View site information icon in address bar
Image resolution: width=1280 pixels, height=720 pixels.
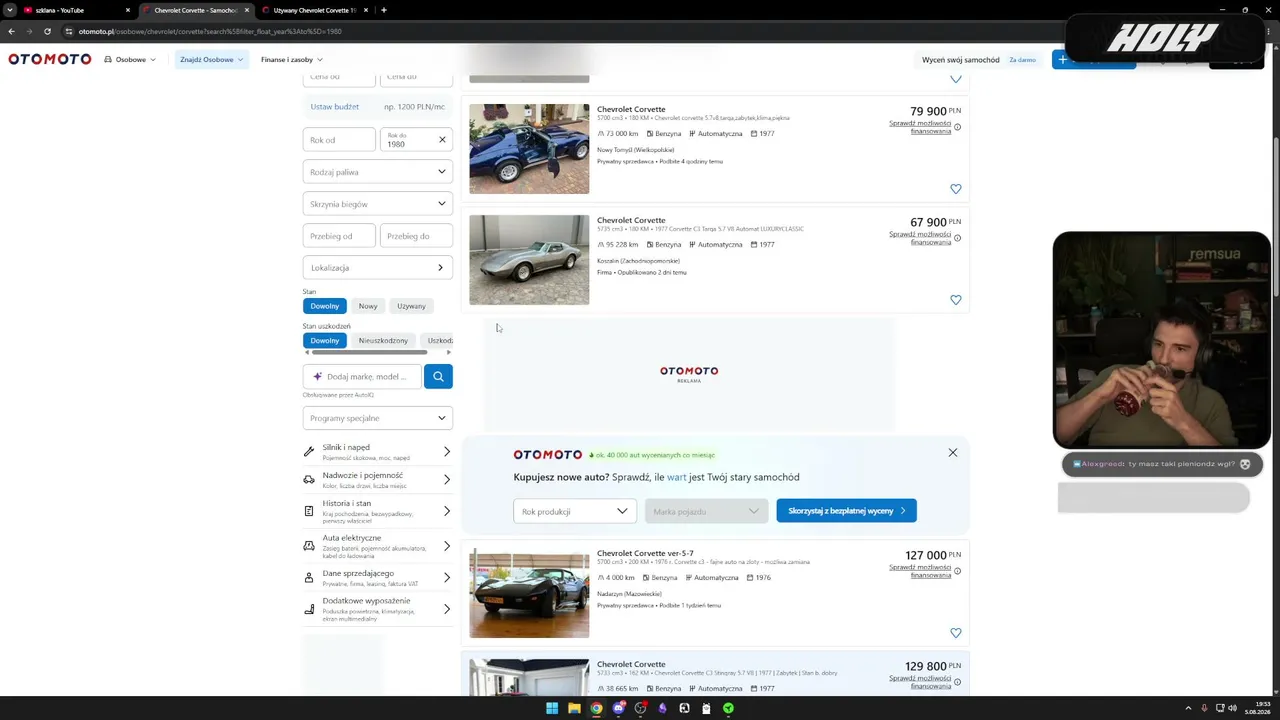pyautogui.click(x=69, y=31)
